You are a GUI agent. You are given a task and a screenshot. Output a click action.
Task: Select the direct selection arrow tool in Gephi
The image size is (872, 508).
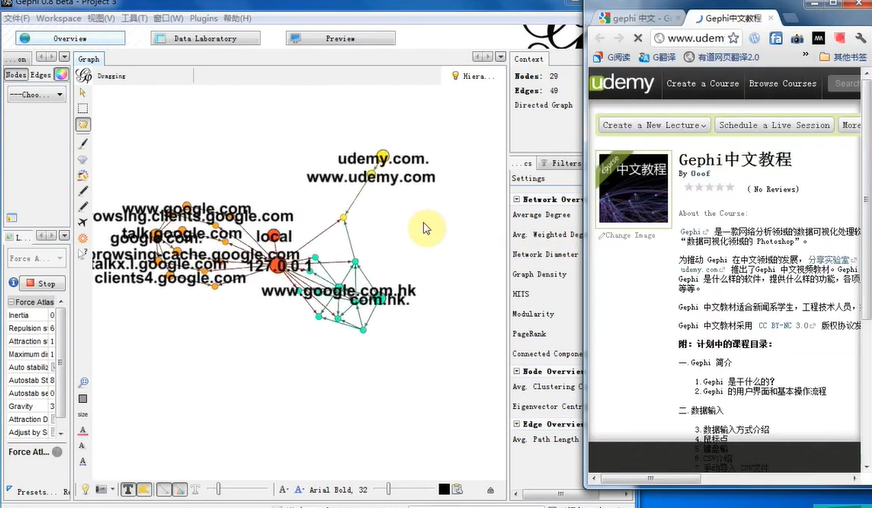coord(83,92)
